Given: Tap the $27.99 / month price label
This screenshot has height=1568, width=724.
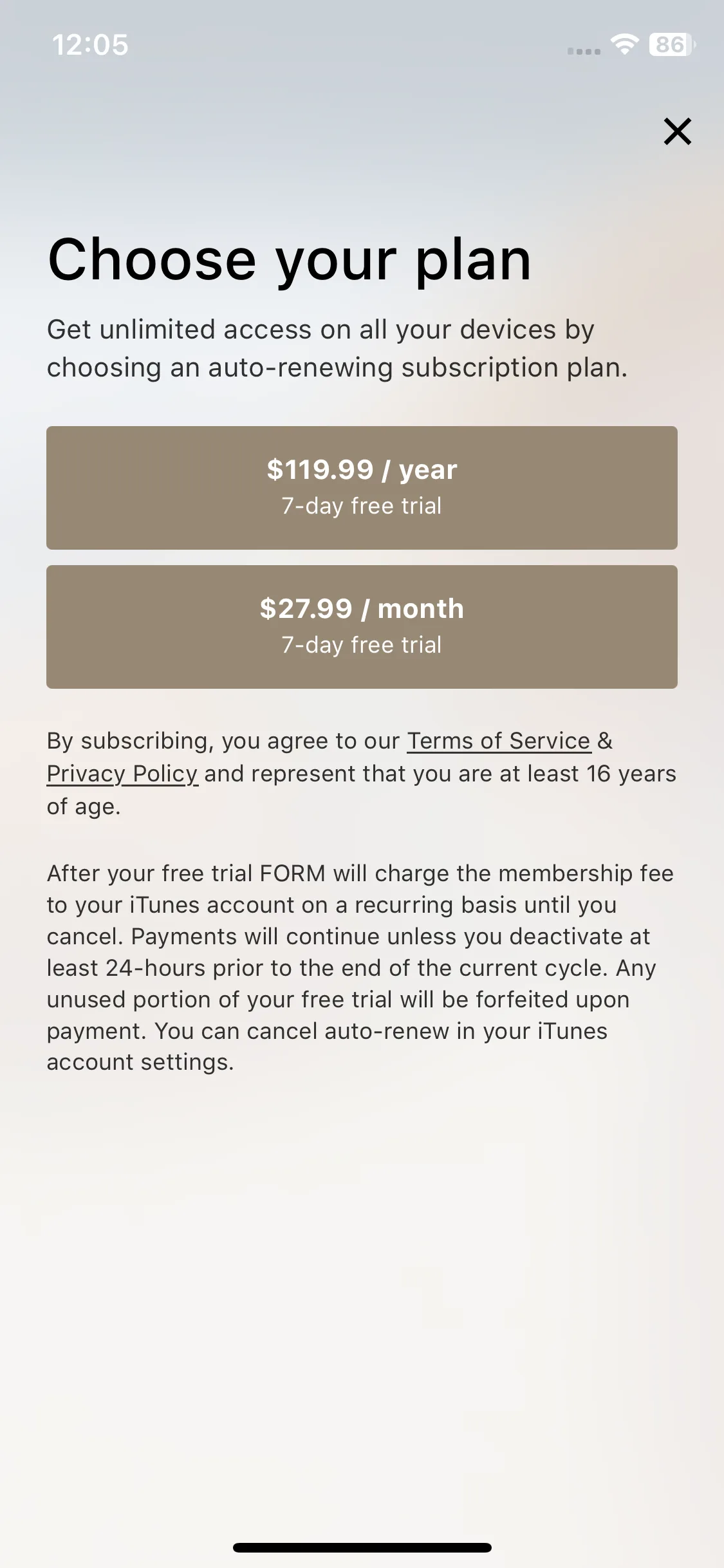Looking at the screenshot, I should click(362, 609).
